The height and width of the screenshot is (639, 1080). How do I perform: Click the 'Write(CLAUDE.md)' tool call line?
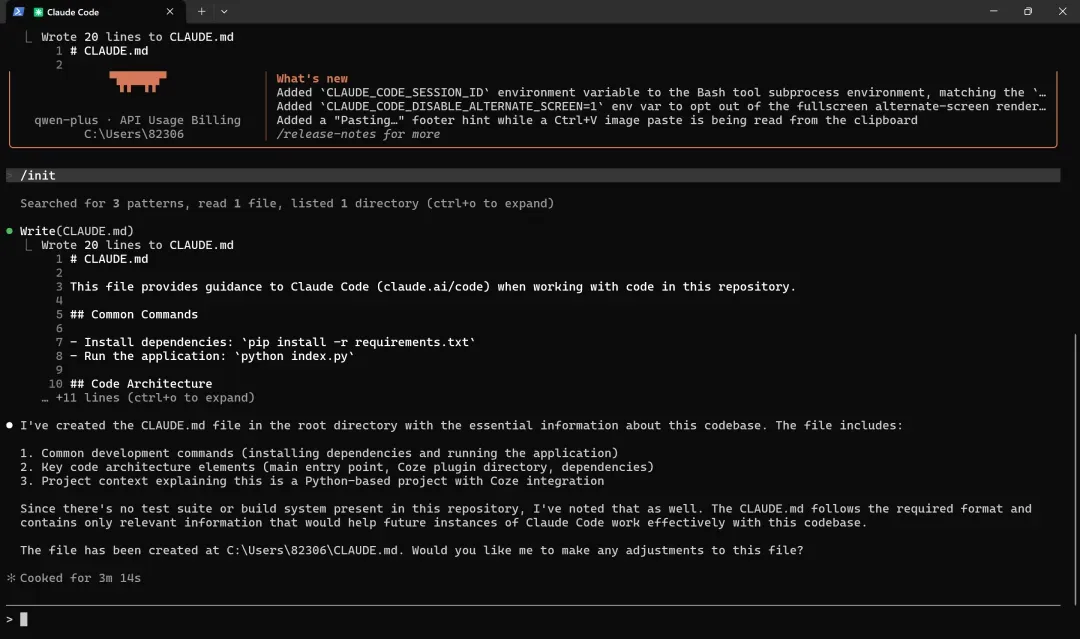(x=76, y=231)
